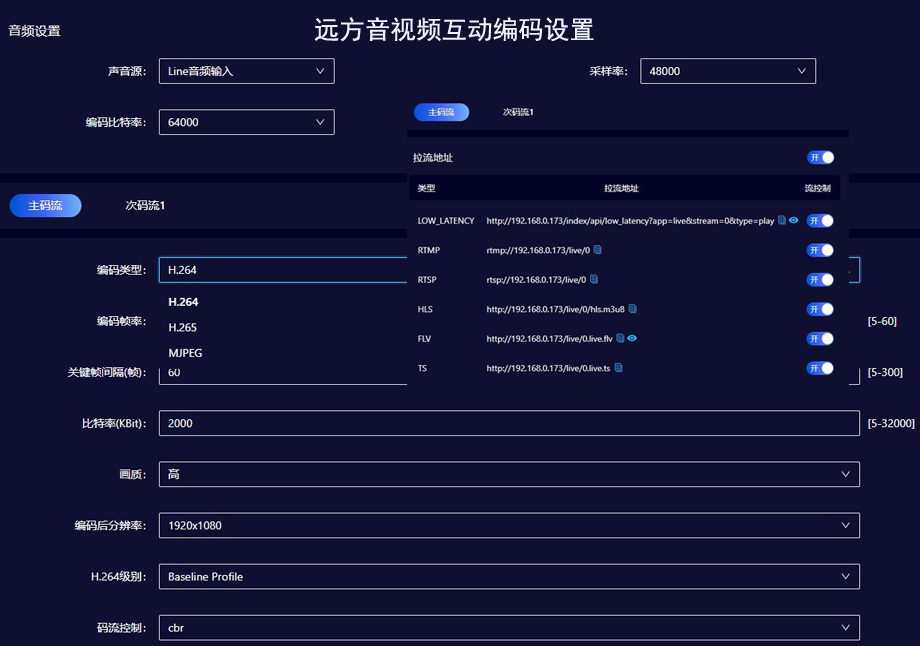Open the 码流控制 cbr dropdown

pos(508,628)
